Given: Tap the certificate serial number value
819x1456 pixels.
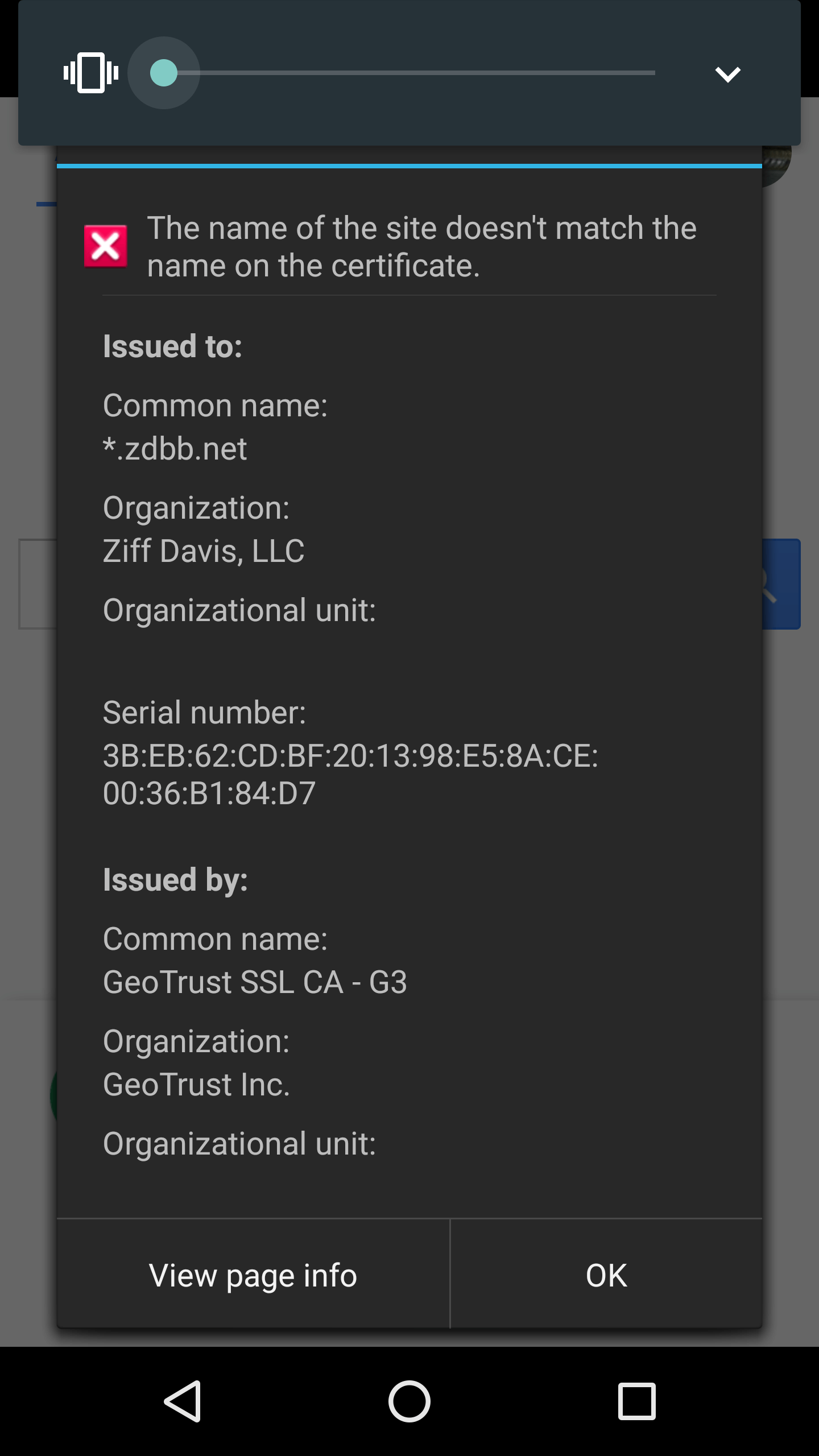Looking at the screenshot, I should pos(350,774).
